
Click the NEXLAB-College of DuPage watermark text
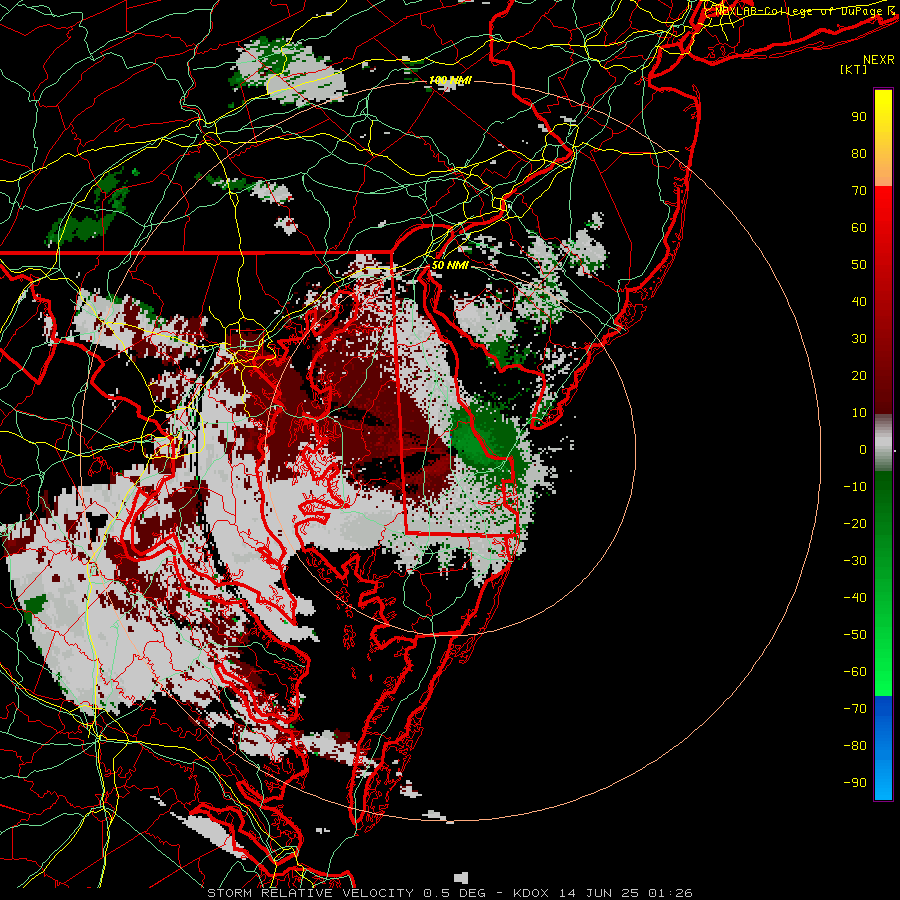coord(804,10)
